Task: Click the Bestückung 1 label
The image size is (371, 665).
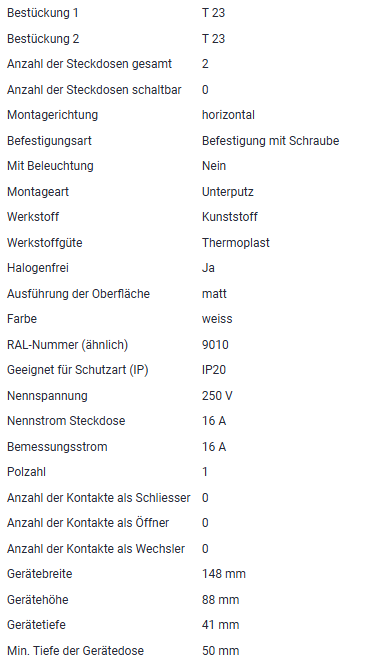Action: [x=43, y=13]
